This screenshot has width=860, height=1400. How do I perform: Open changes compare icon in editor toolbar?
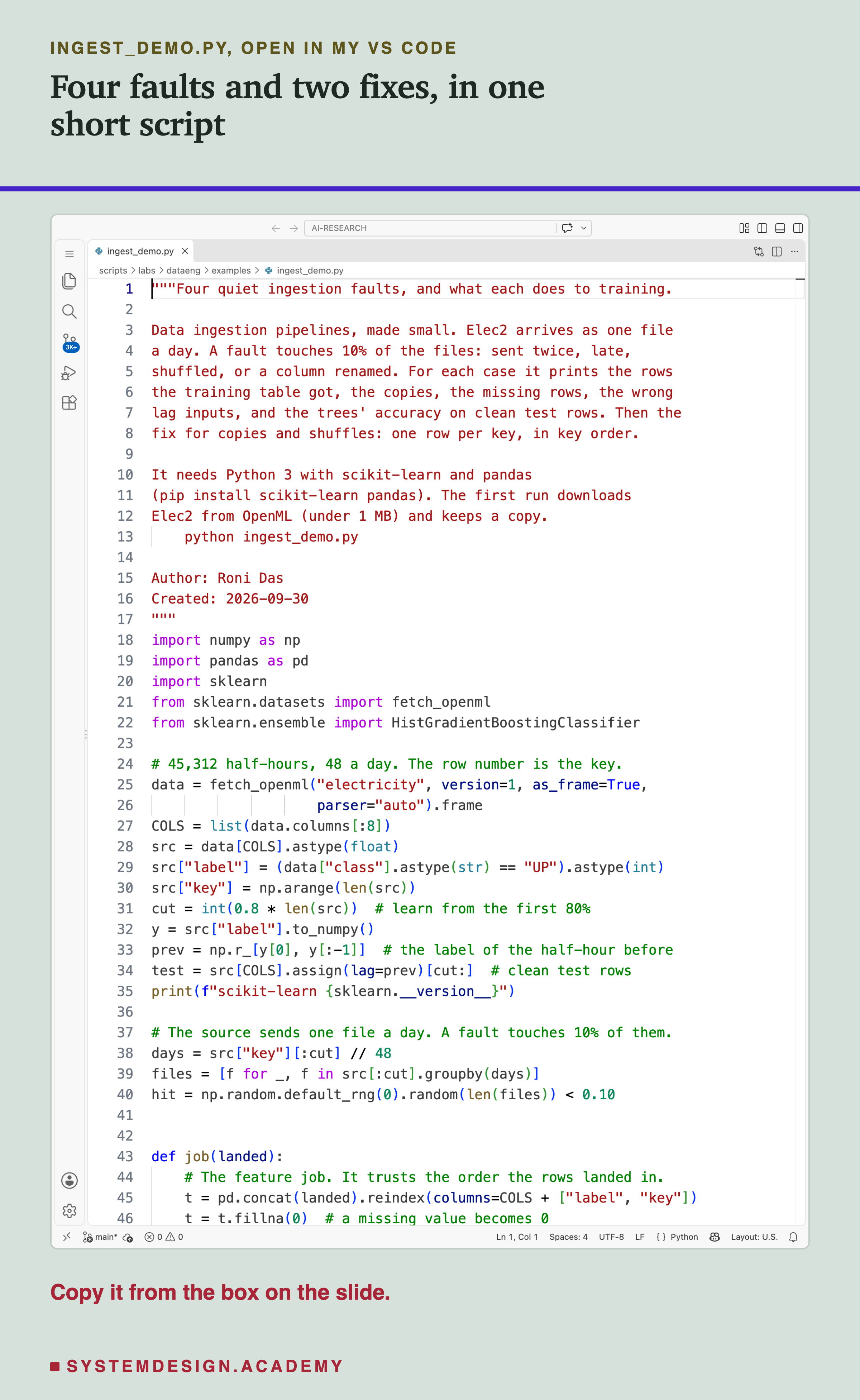(x=759, y=252)
